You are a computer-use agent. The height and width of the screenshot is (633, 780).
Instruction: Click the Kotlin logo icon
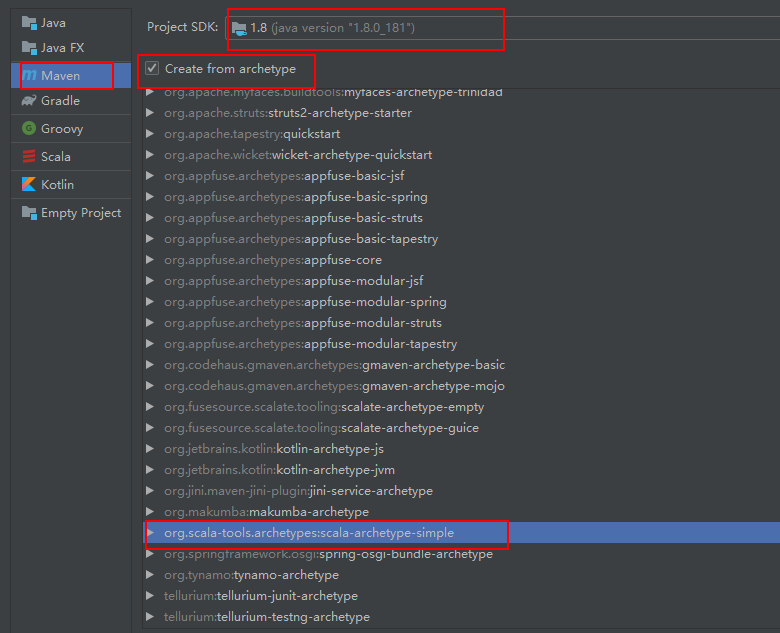point(29,184)
